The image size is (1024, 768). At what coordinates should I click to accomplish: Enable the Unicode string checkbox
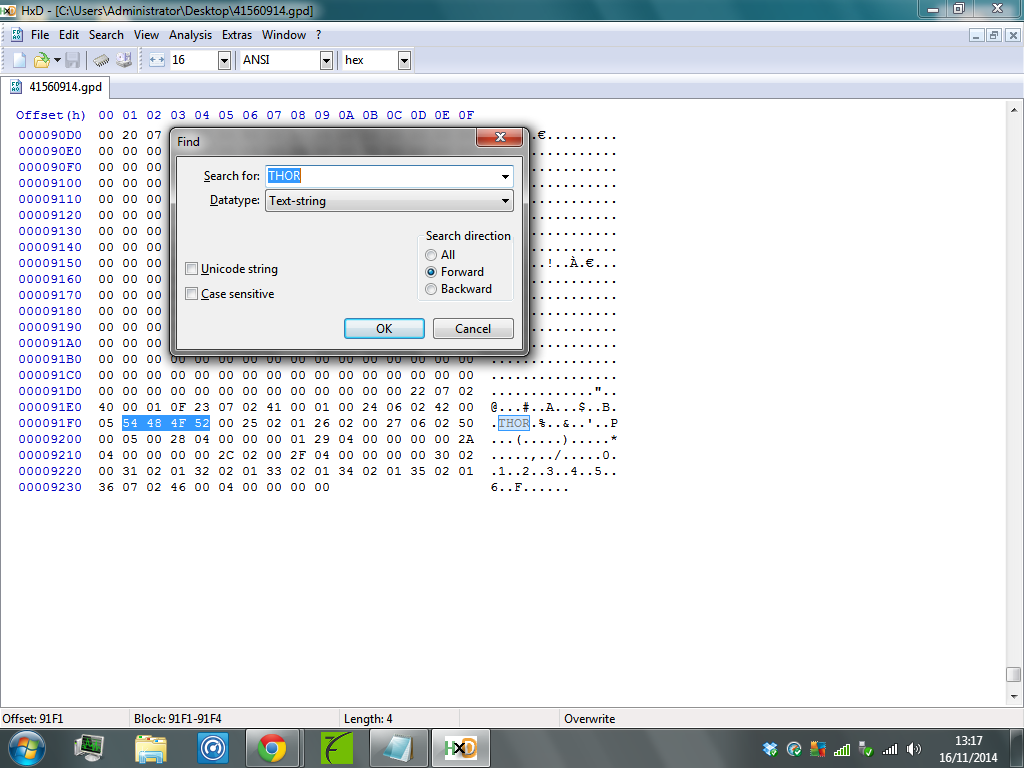(191, 269)
